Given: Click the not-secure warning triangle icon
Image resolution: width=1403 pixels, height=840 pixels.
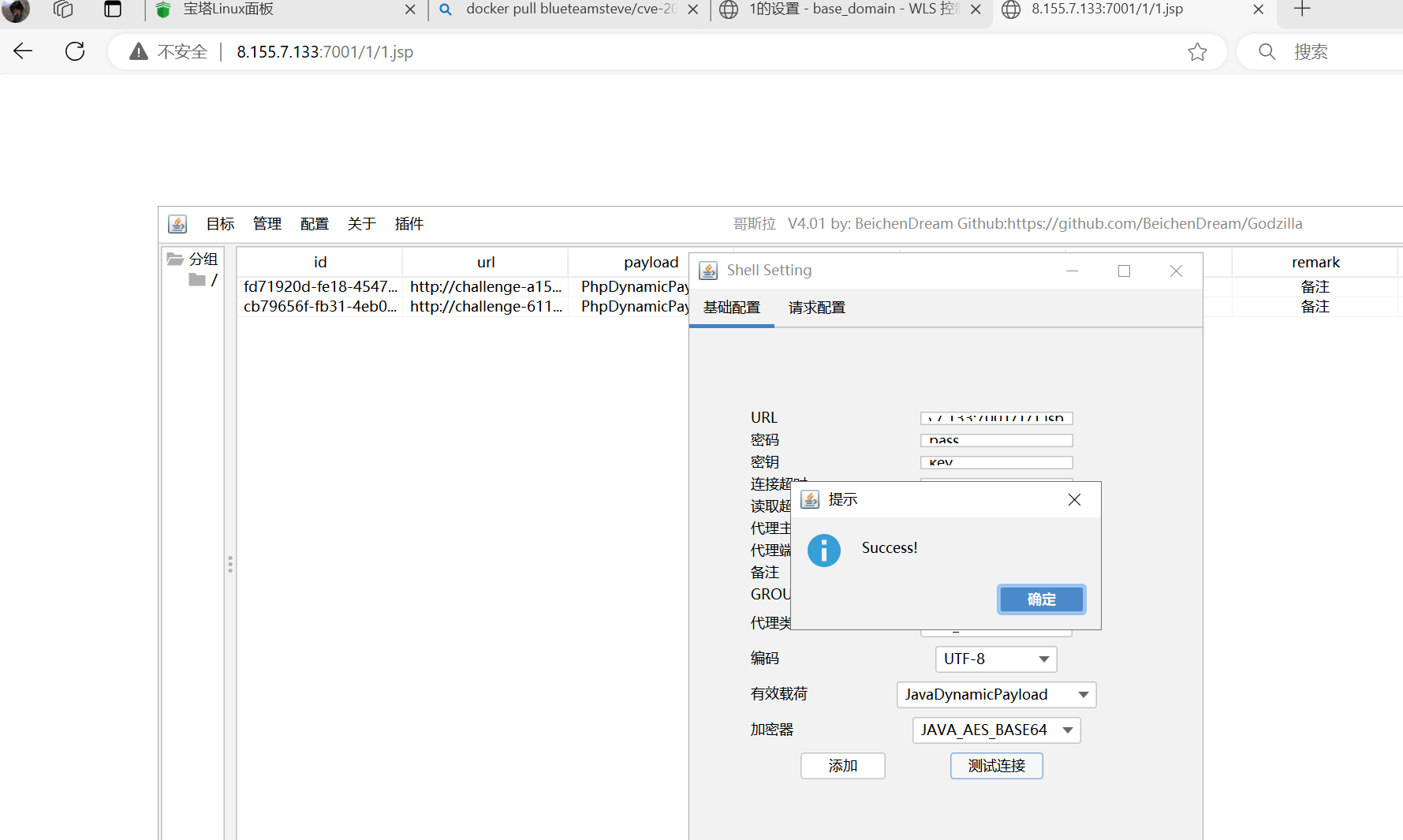Looking at the screenshot, I should pyautogui.click(x=139, y=52).
